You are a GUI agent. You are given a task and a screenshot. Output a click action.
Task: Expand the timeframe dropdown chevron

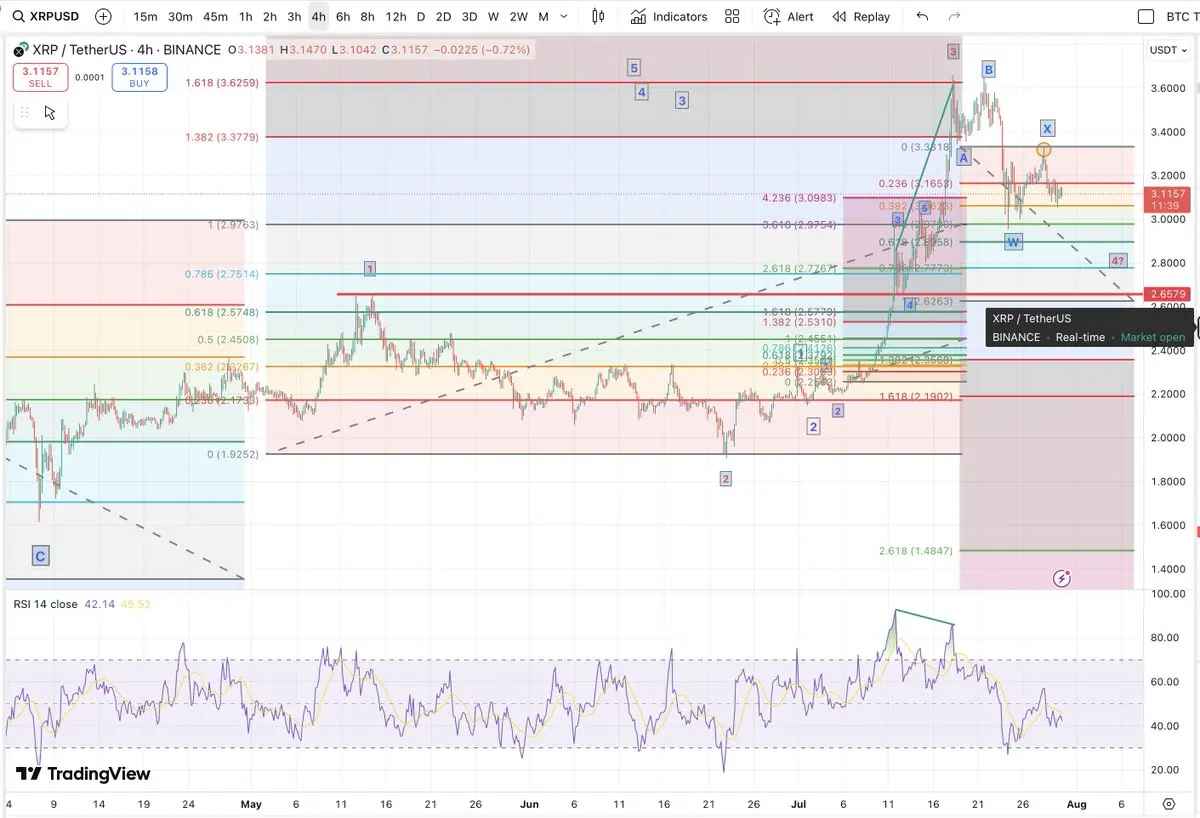click(565, 17)
